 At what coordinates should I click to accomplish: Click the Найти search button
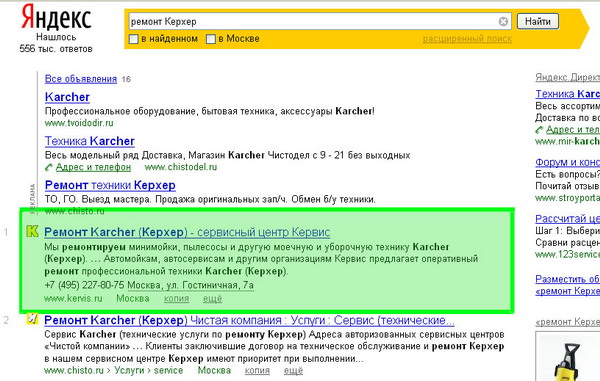[538, 21]
